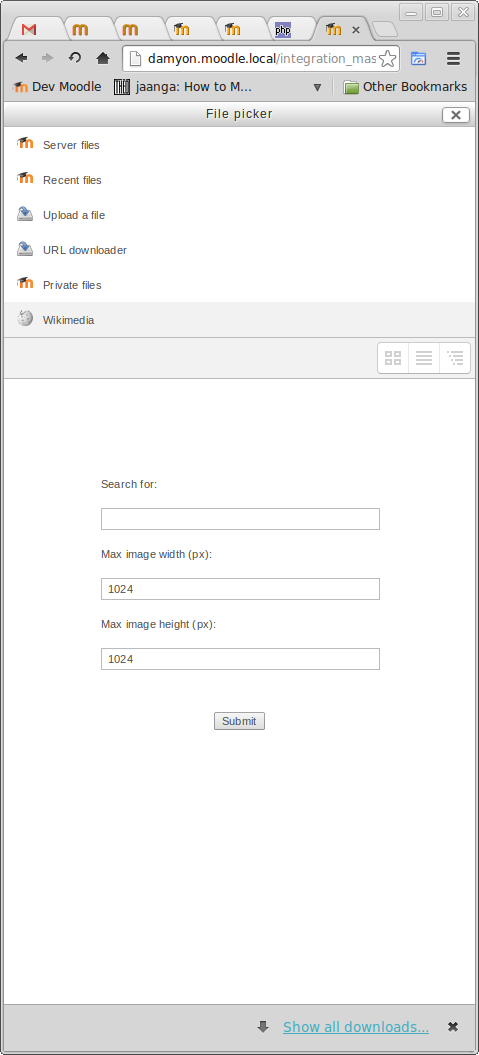This screenshot has height=1055, width=479.
Task: Bookmark this page with star icon
Action: 388,59
